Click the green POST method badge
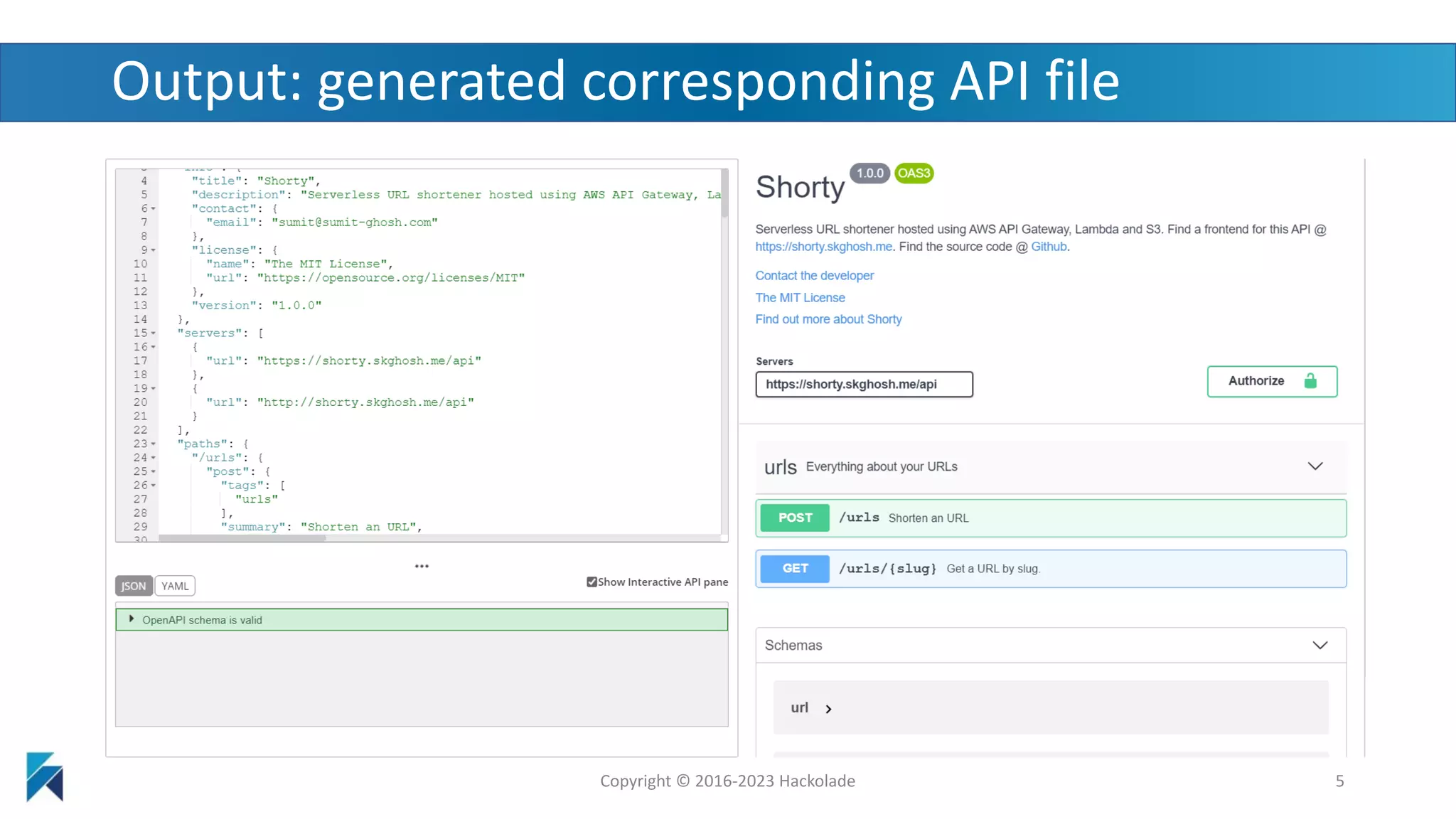The width and height of the screenshot is (1456, 819). coord(794,518)
